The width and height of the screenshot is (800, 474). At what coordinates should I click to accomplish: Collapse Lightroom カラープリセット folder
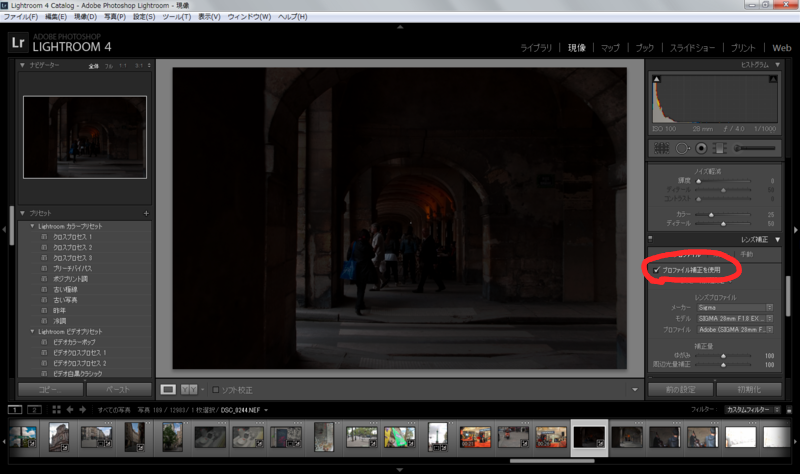(x=33, y=226)
